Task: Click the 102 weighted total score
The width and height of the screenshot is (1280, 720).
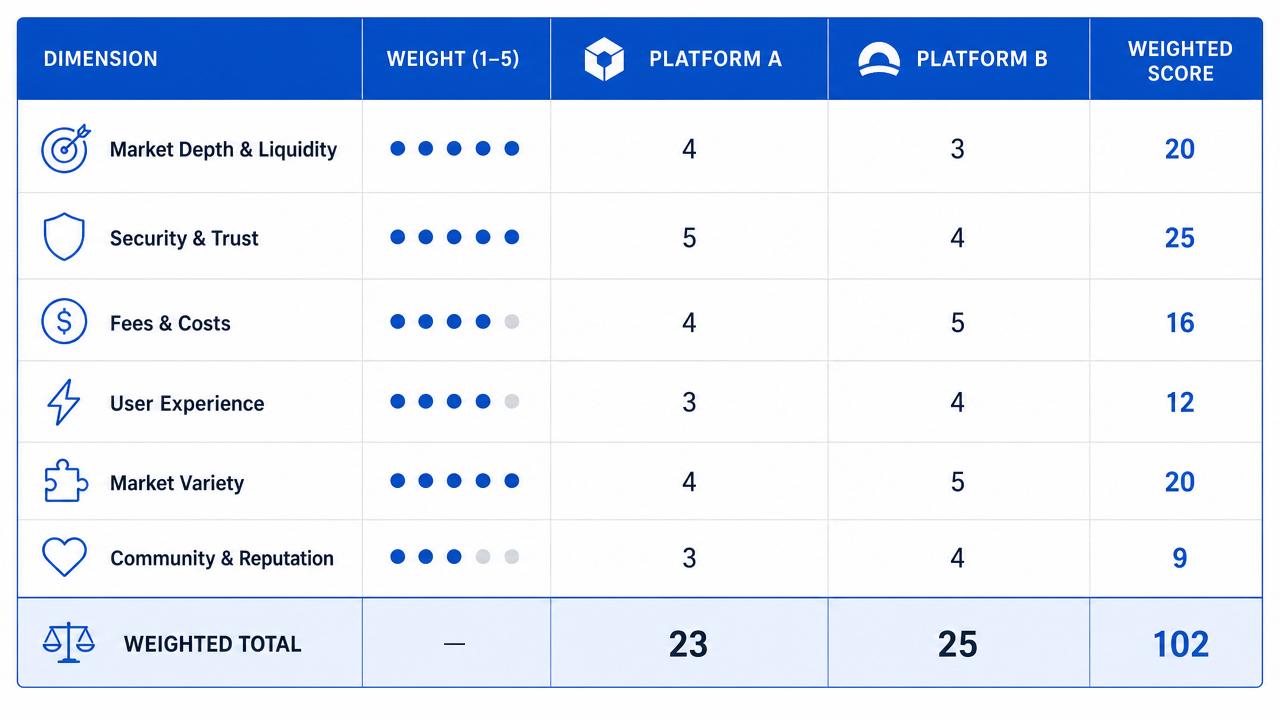Action: tap(1180, 644)
